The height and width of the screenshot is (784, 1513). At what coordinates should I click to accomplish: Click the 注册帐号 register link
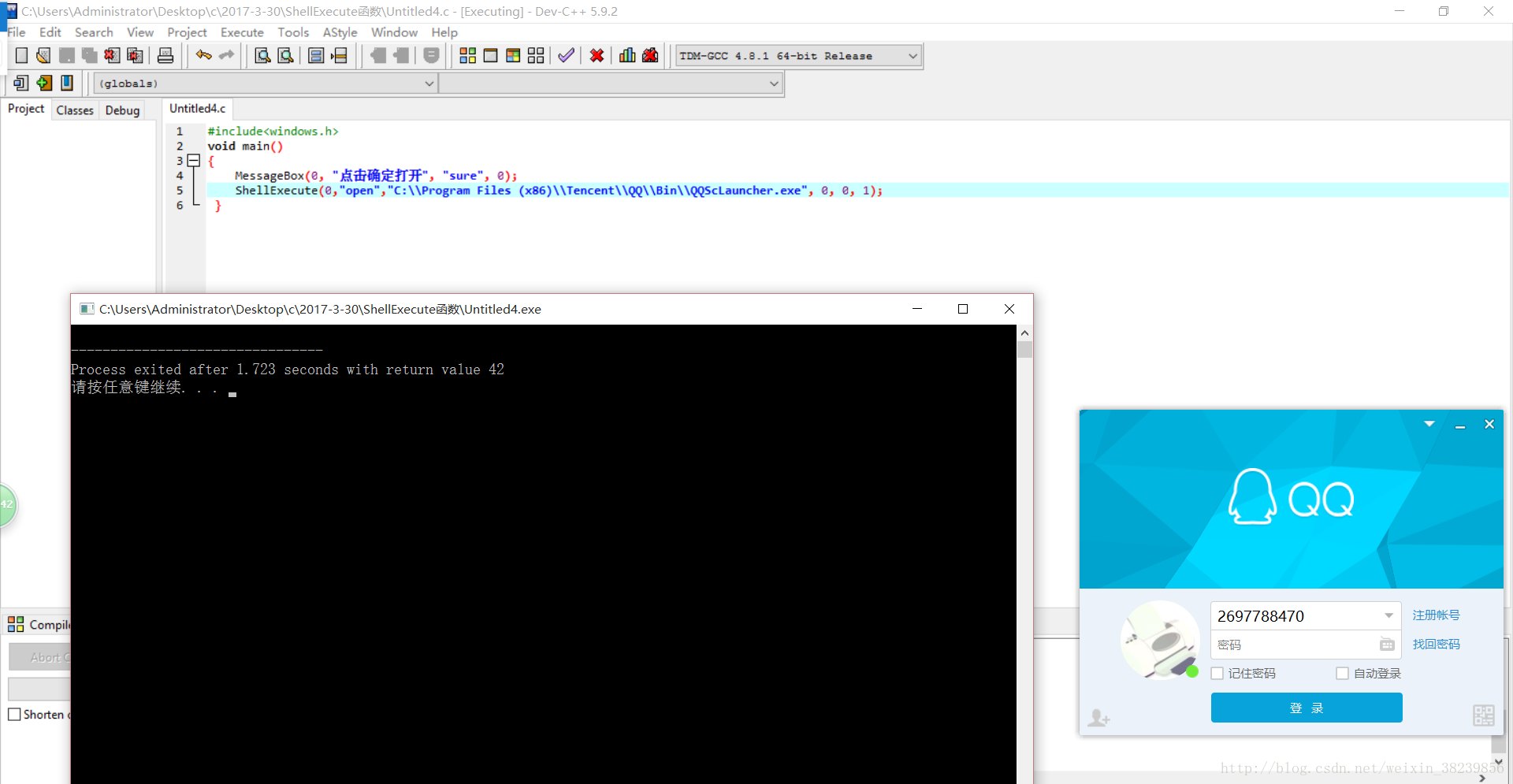[x=1436, y=615]
